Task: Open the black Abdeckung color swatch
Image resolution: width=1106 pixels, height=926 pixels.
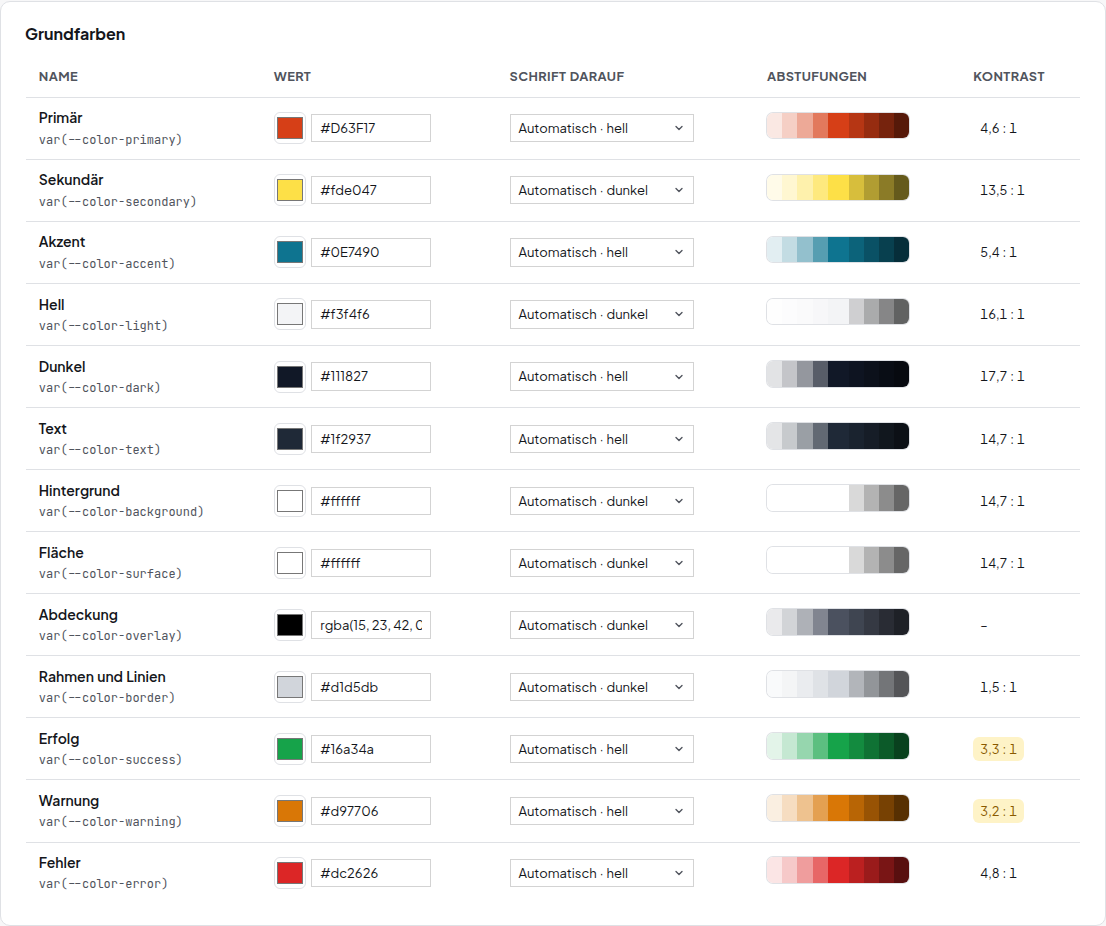Action: [x=290, y=625]
